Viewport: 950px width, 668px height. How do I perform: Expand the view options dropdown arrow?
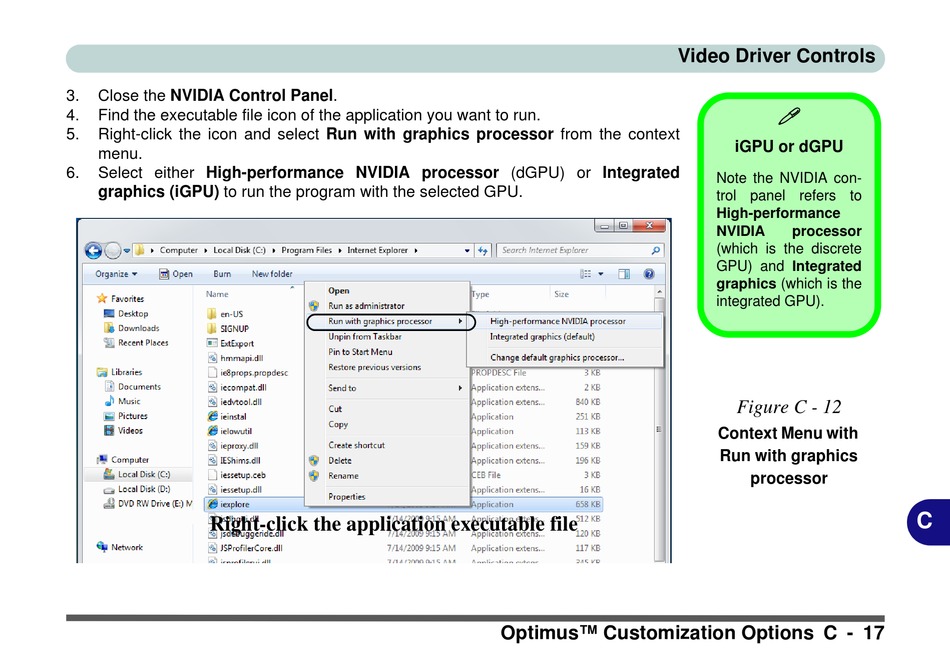(601, 274)
